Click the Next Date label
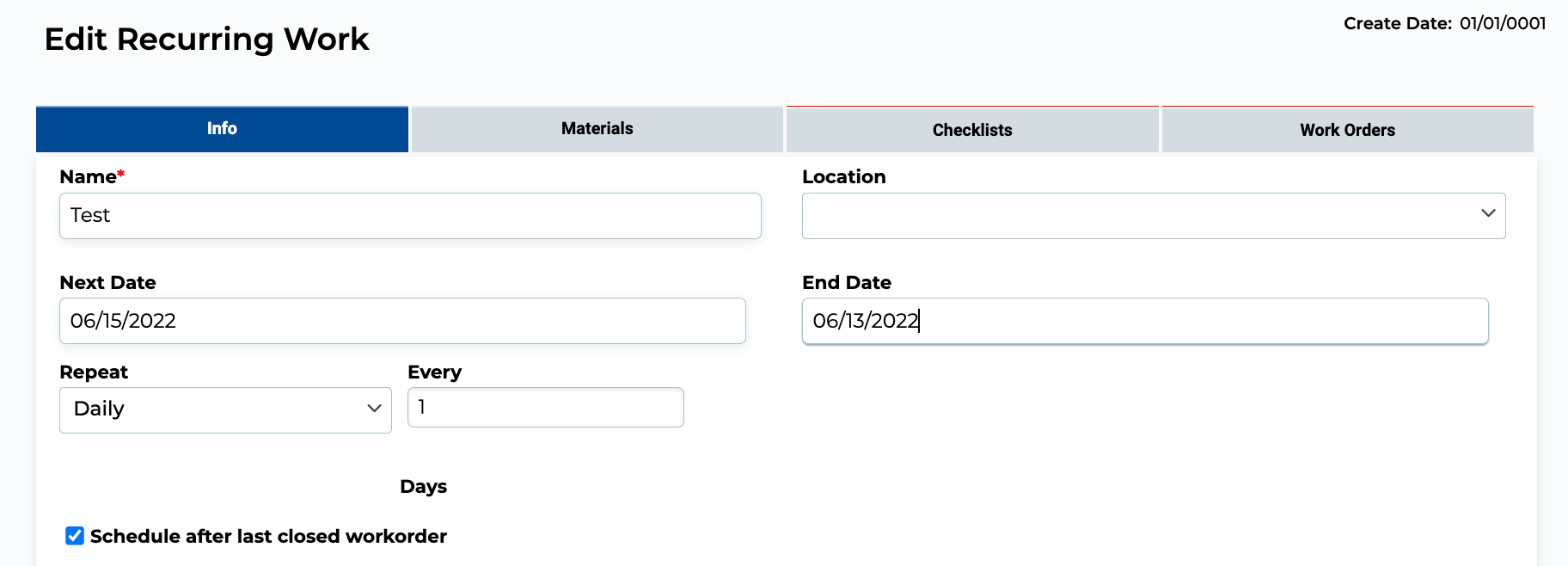Viewport: 1568px width, 566px height. (x=107, y=283)
